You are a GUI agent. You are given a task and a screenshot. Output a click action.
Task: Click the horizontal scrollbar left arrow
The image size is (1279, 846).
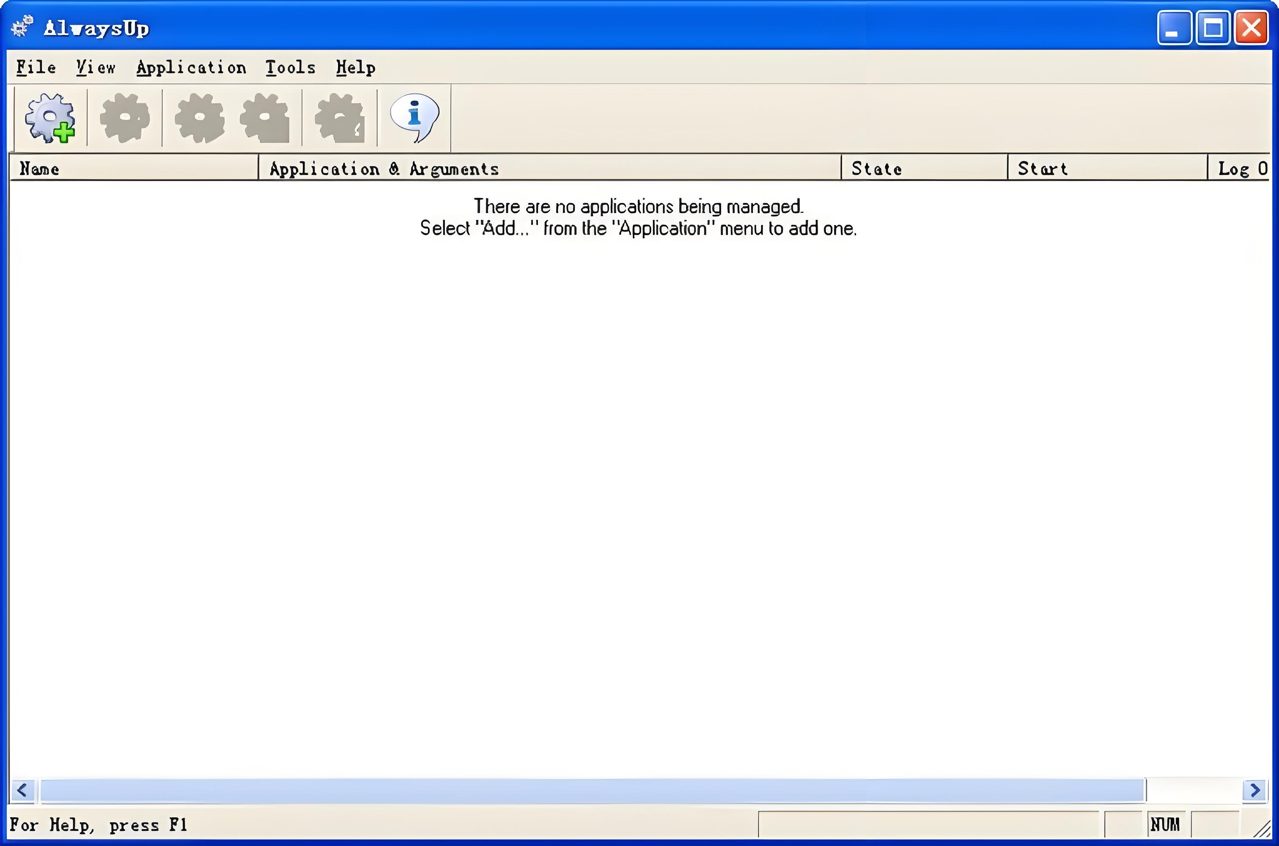point(23,790)
